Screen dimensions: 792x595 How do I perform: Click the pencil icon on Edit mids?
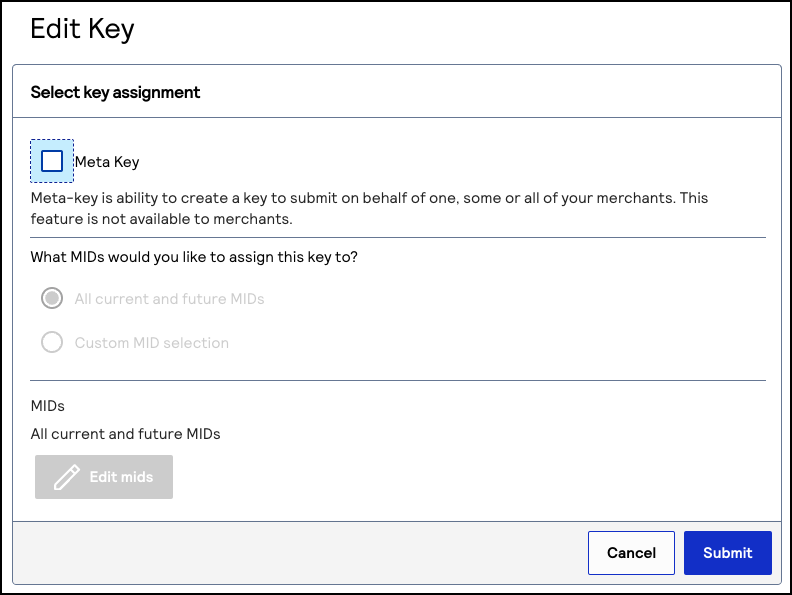point(67,477)
